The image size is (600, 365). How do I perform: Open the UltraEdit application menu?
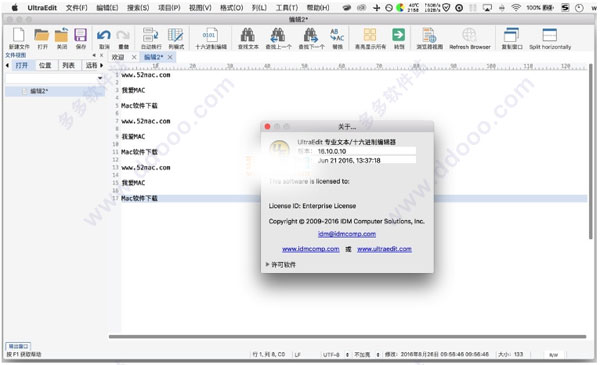pos(42,8)
